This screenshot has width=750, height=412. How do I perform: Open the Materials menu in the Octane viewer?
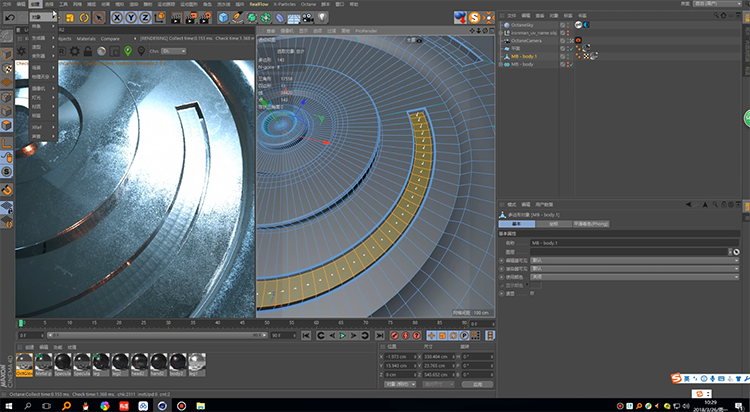click(x=86, y=39)
